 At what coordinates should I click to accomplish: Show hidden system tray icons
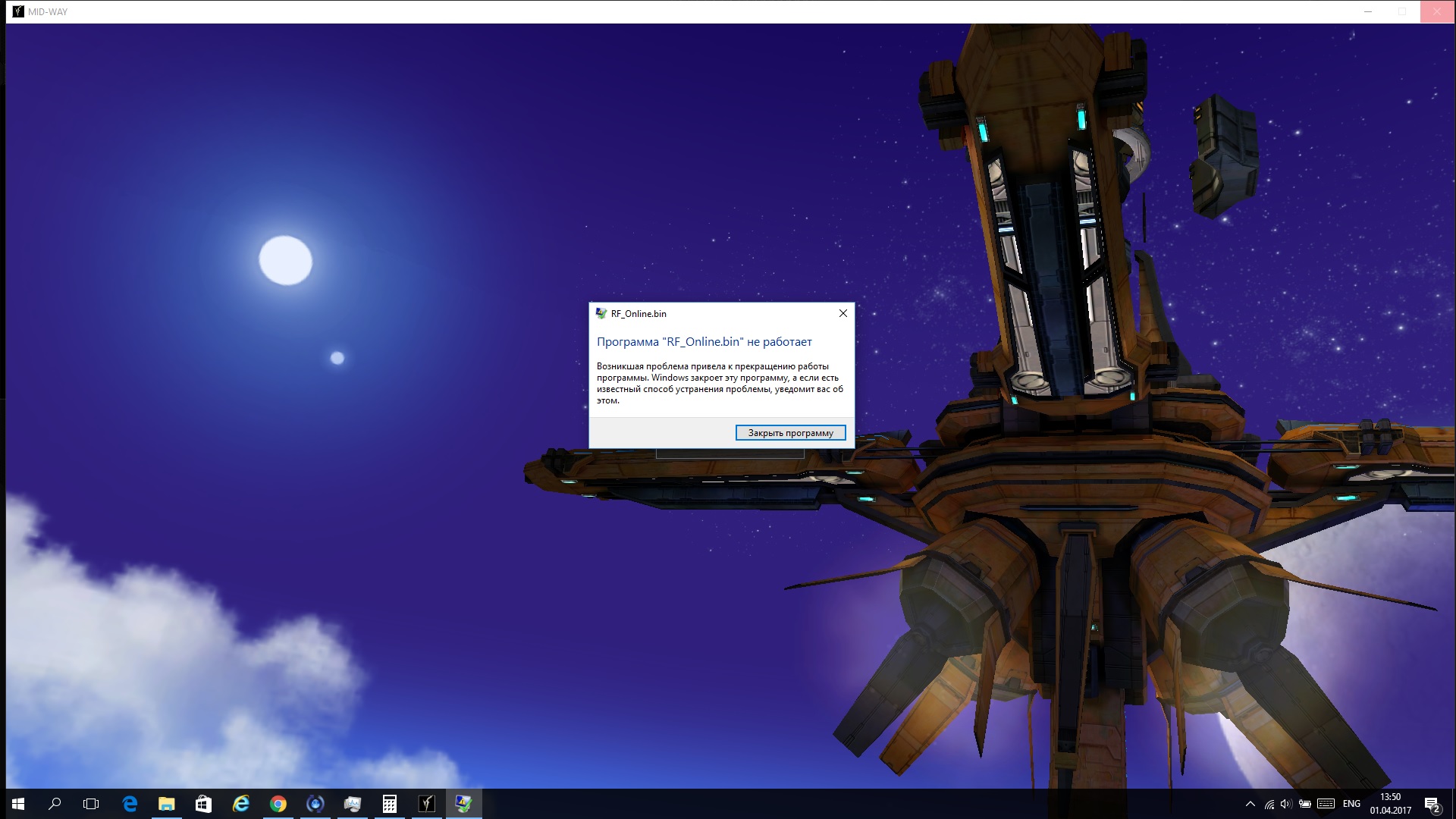1250,804
